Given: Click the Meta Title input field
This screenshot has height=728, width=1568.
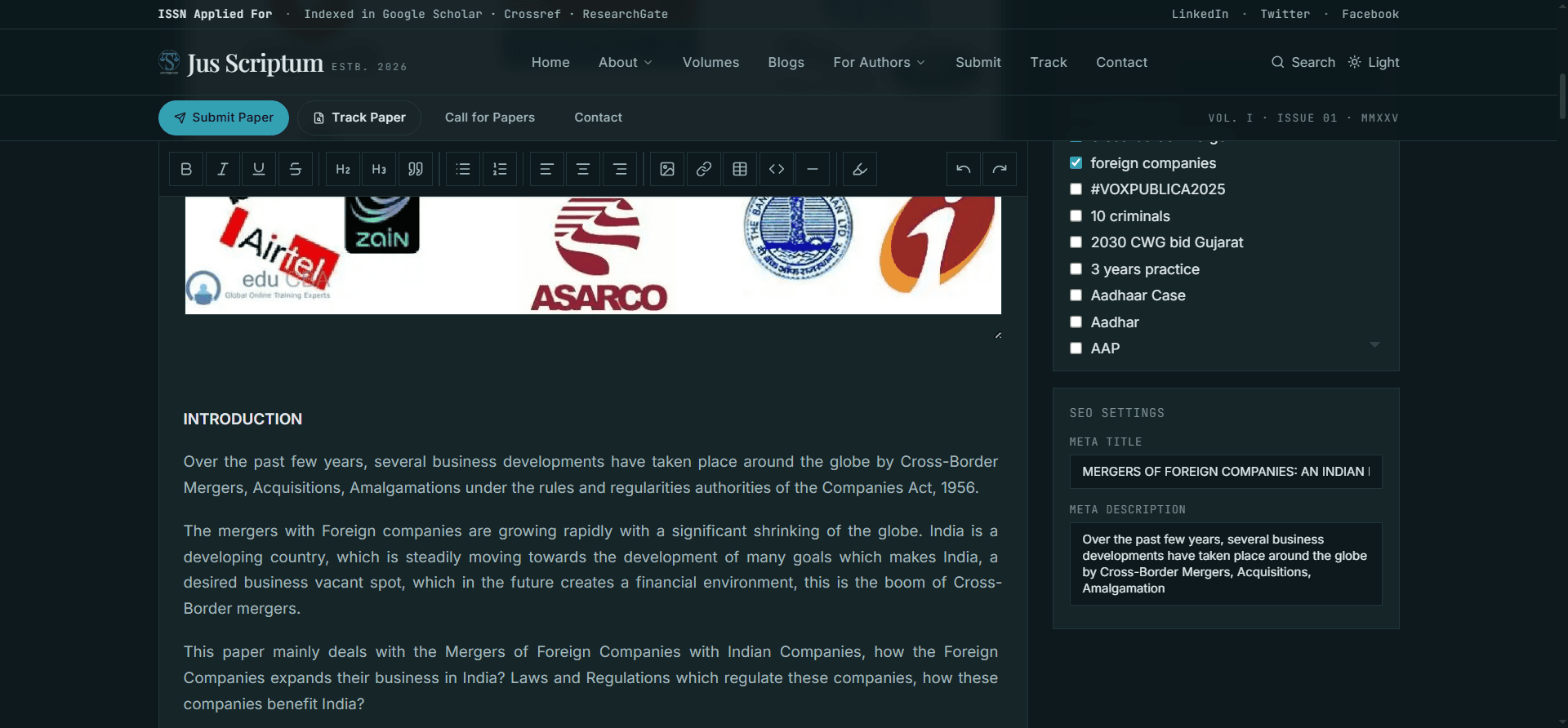Looking at the screenshot, I should coord(1226,472).
